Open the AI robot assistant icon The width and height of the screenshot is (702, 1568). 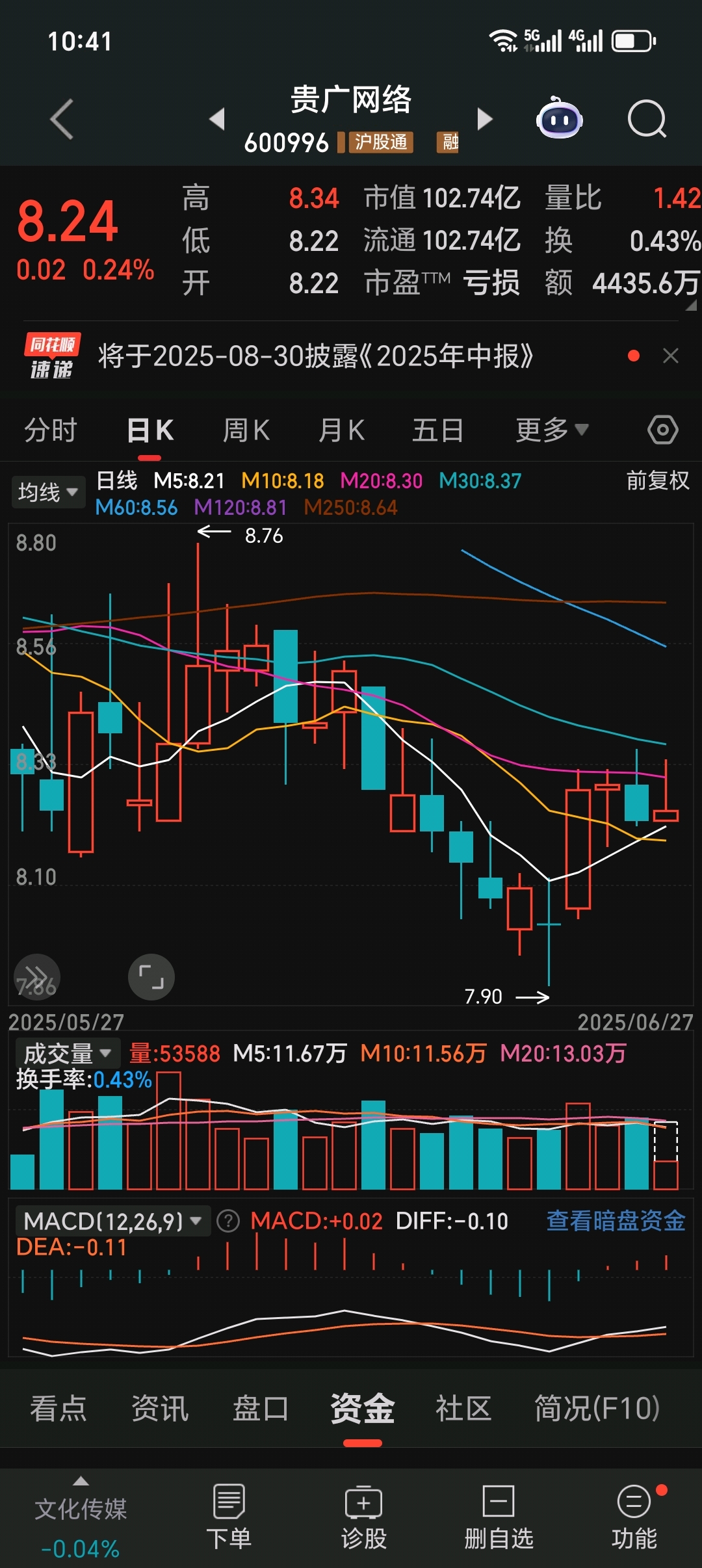click(x=560, y=118)
